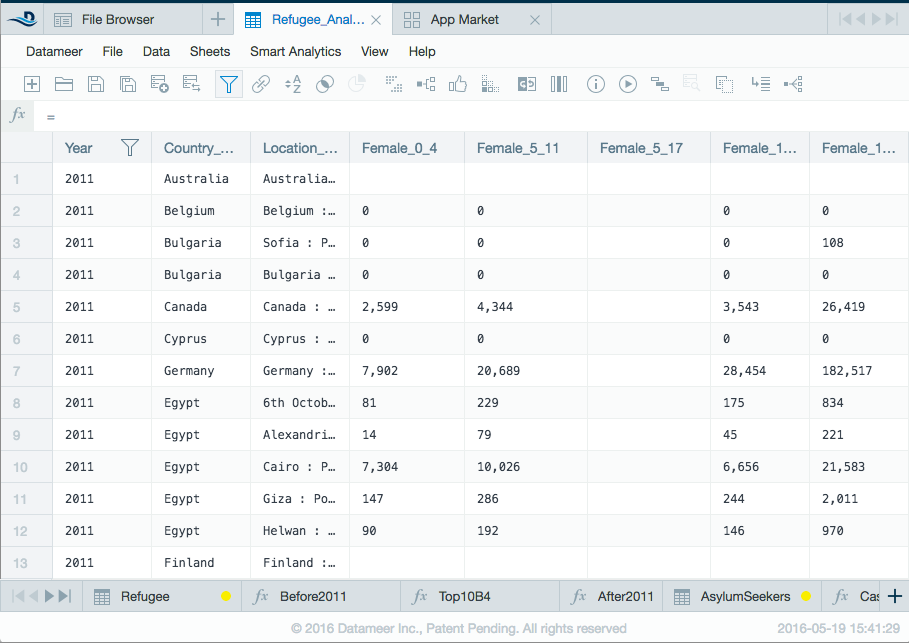The width and height of the screenshot is (909, 643).
Task: Click the Cyprus country cell
Action: [201, 339]
